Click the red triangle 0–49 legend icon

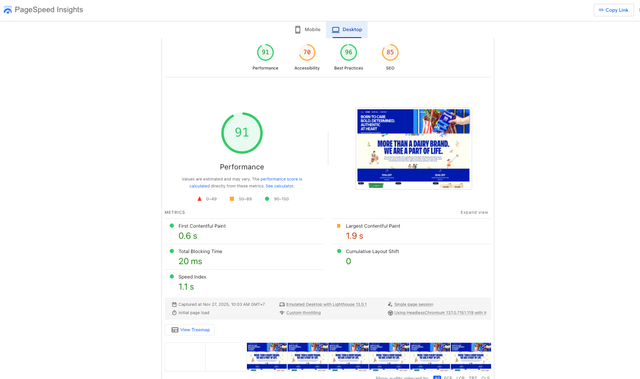tap(199, 199)
